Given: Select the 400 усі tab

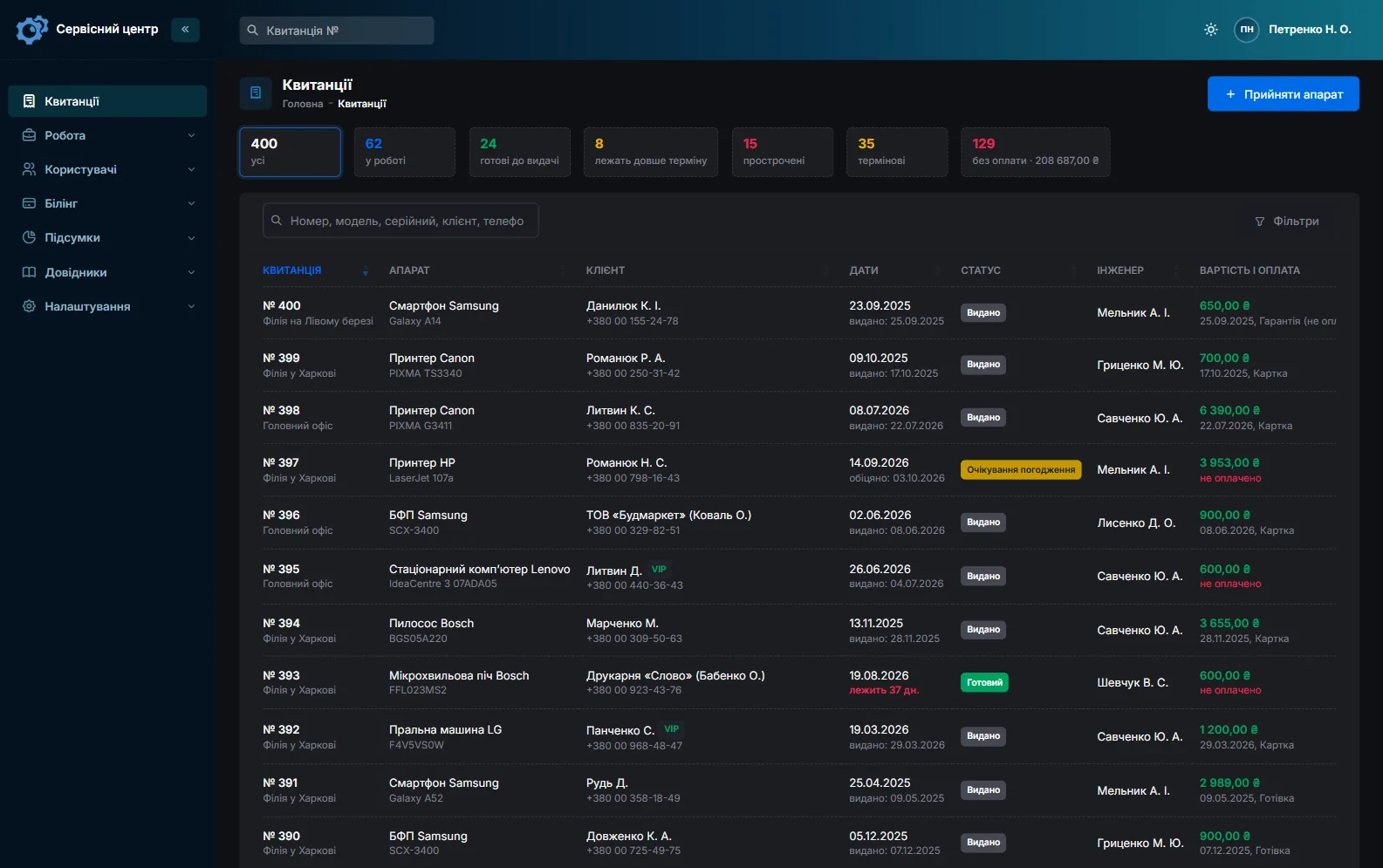Looking at the screenshot, I should (290, 152).
